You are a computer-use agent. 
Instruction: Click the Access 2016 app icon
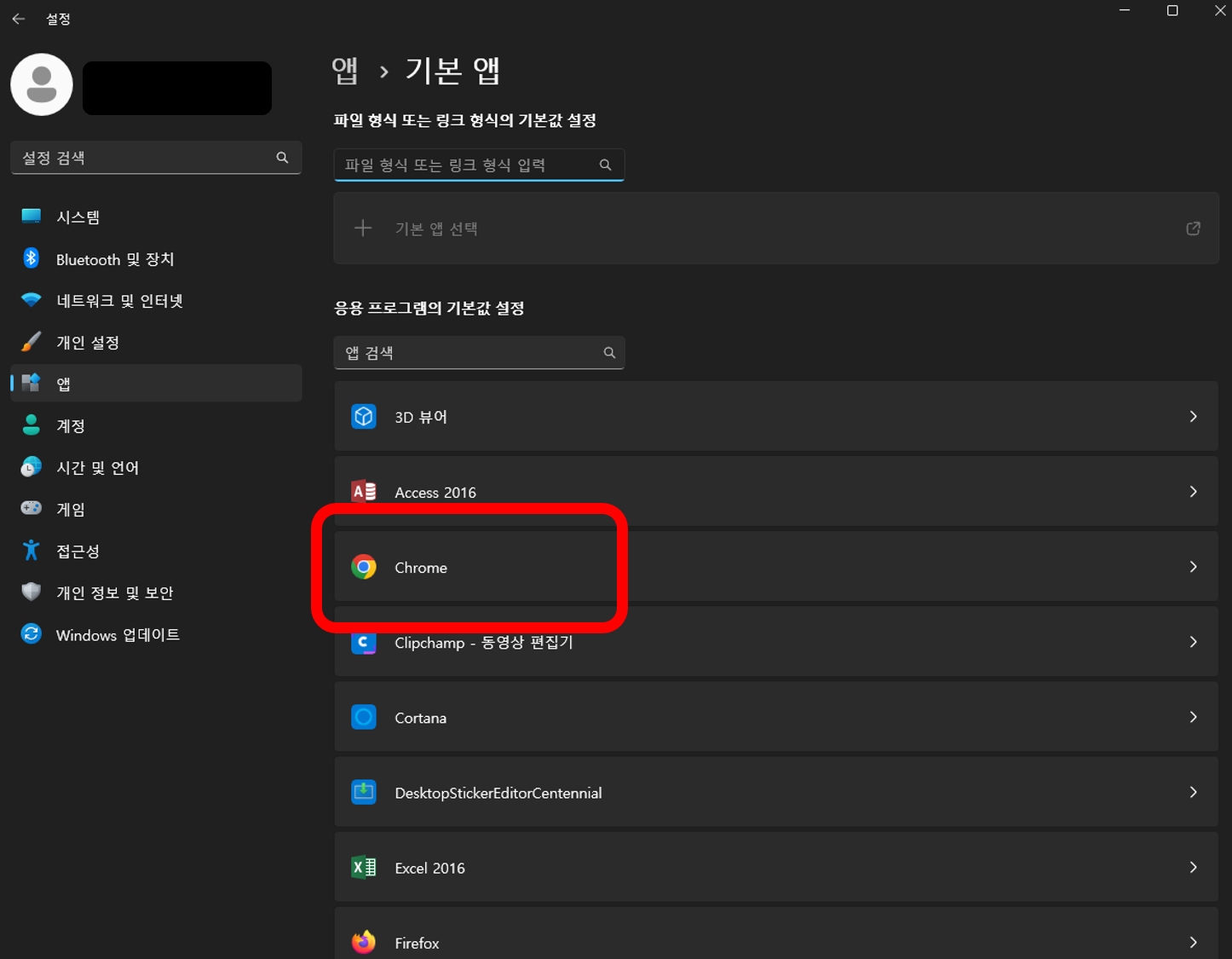(364, 492)
